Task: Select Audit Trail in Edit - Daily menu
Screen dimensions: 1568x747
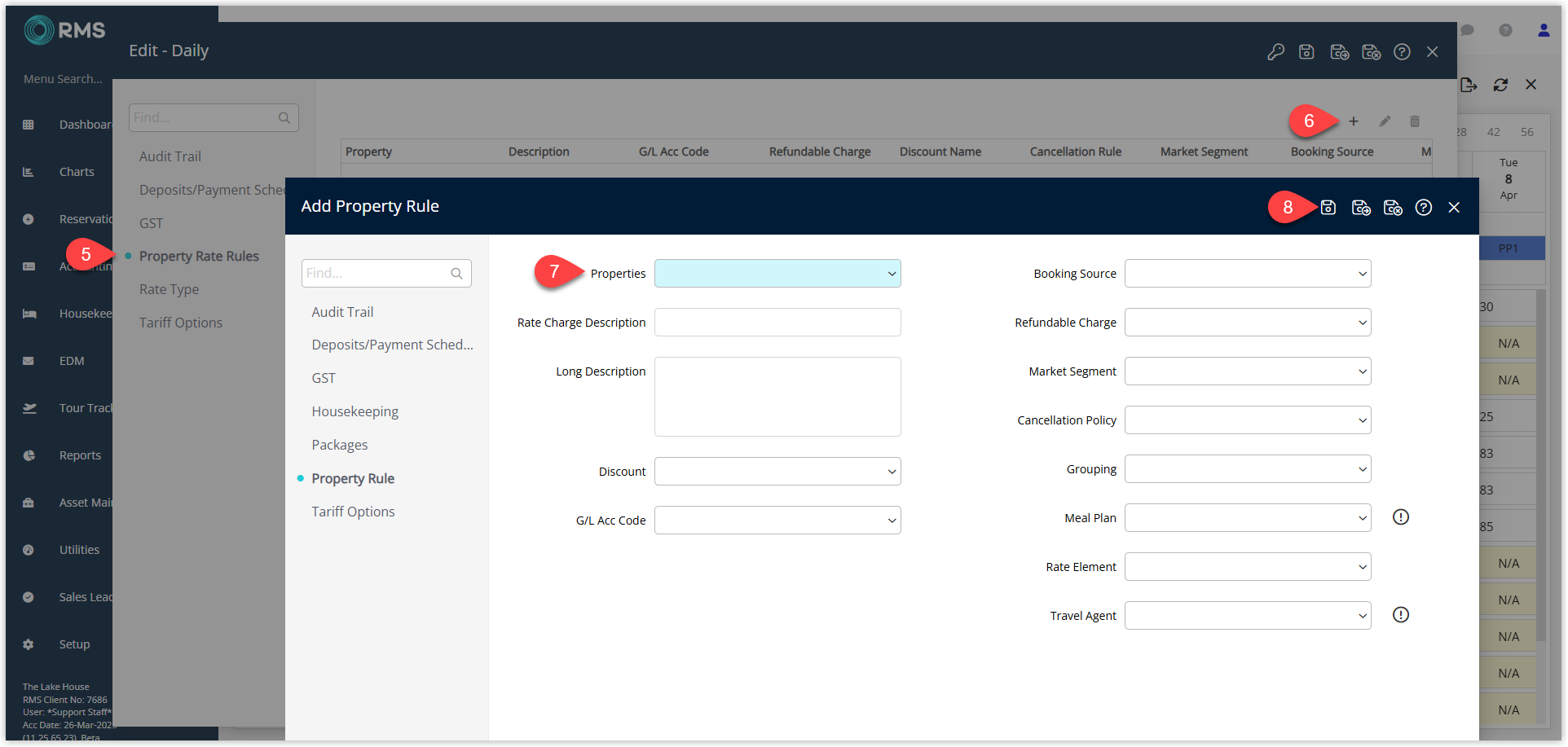Action: pos(170,156)
